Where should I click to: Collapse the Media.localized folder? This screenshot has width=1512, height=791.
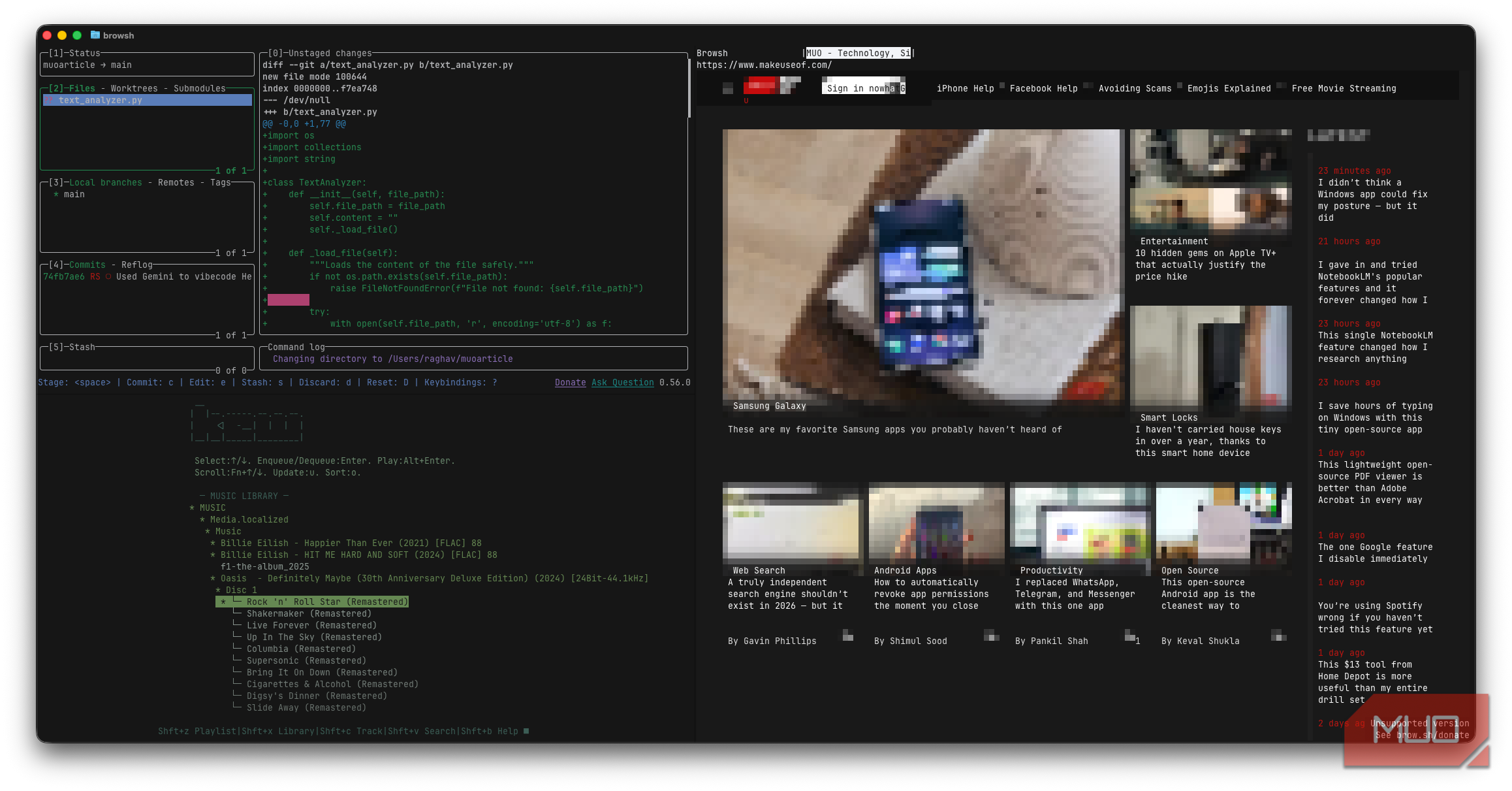tap(244, 519)
